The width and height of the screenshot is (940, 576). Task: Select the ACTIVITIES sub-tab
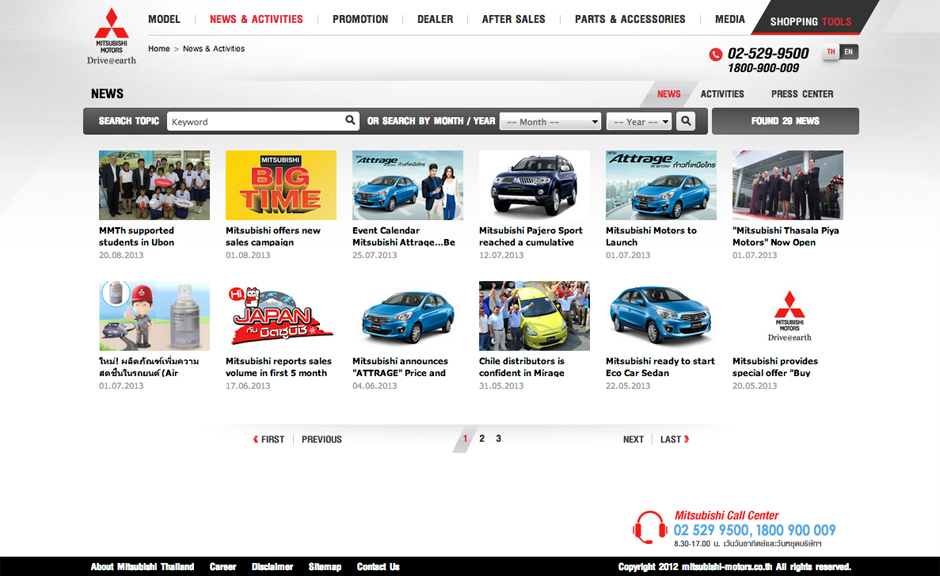[x=722, y=94]
